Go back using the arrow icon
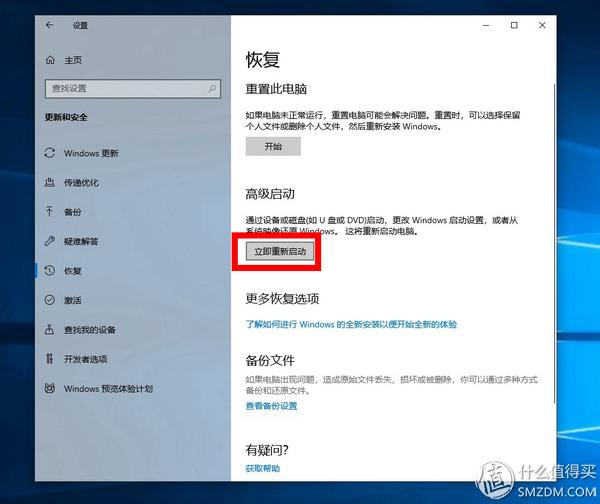600x504 pixels. 49,25
